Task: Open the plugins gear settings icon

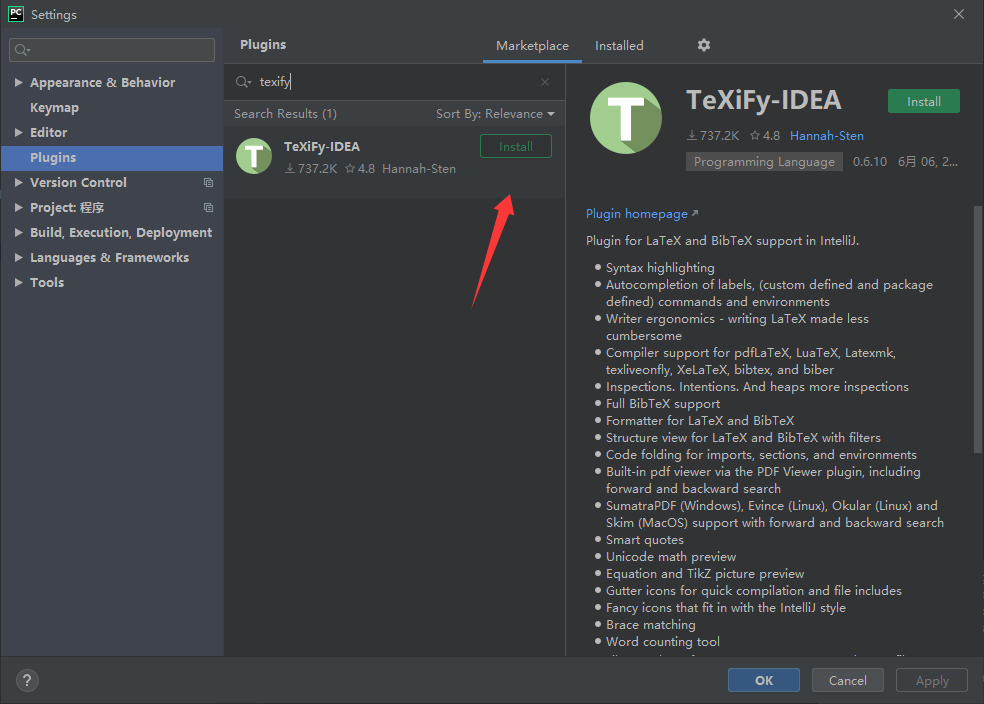Action: (x=703, y=45)
